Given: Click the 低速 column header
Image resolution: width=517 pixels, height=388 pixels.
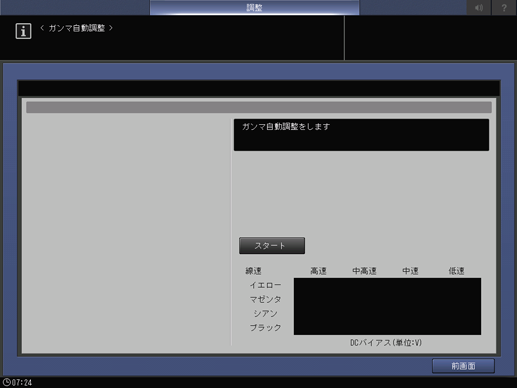Looking at the screenshot, I should tap(456, 271).
